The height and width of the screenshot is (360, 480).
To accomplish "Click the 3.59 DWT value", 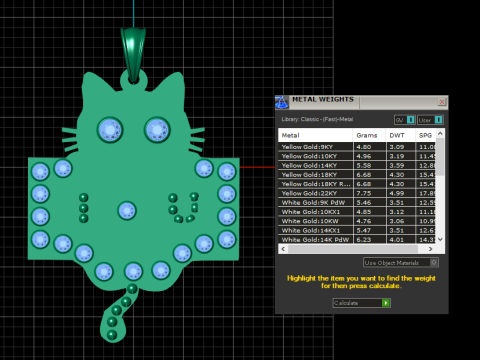I will point(397,166).
